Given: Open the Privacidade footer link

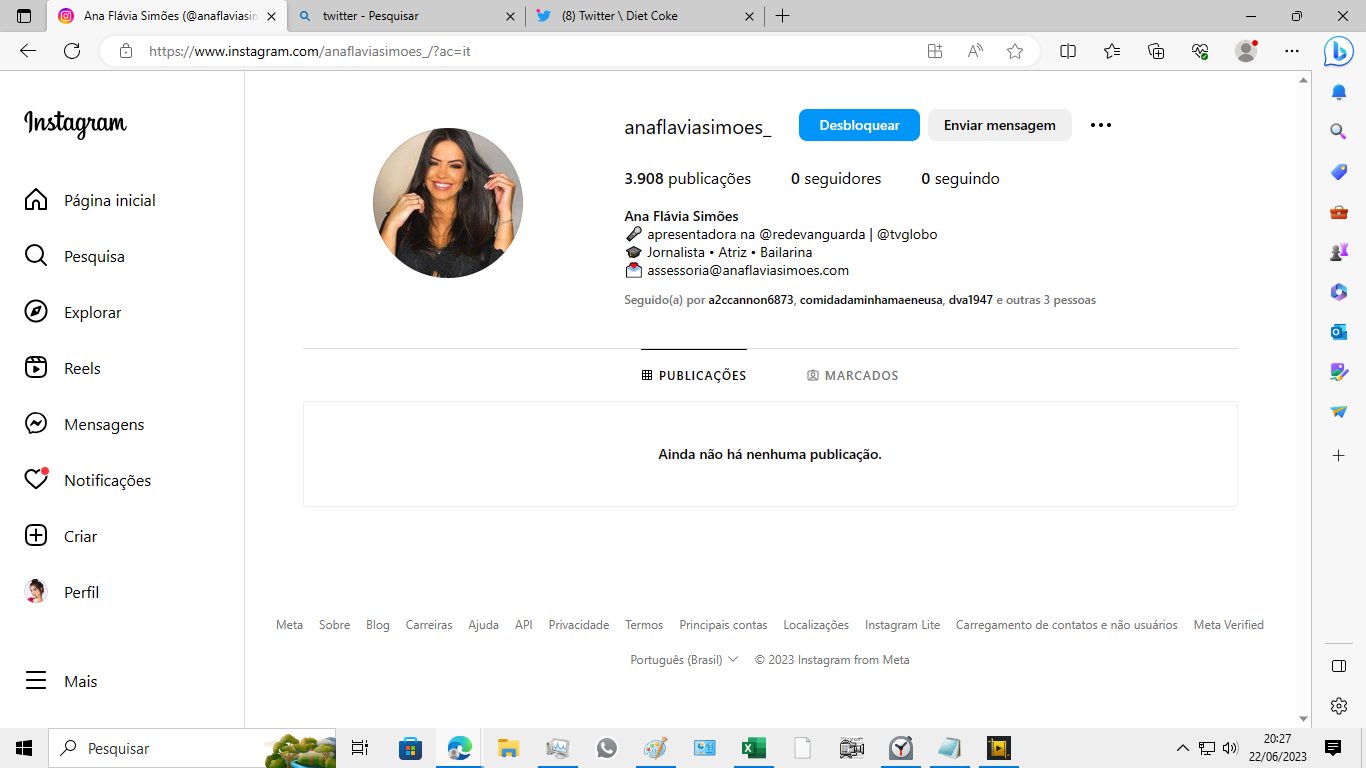Looking at the screenshot, I should coord(578,625).
